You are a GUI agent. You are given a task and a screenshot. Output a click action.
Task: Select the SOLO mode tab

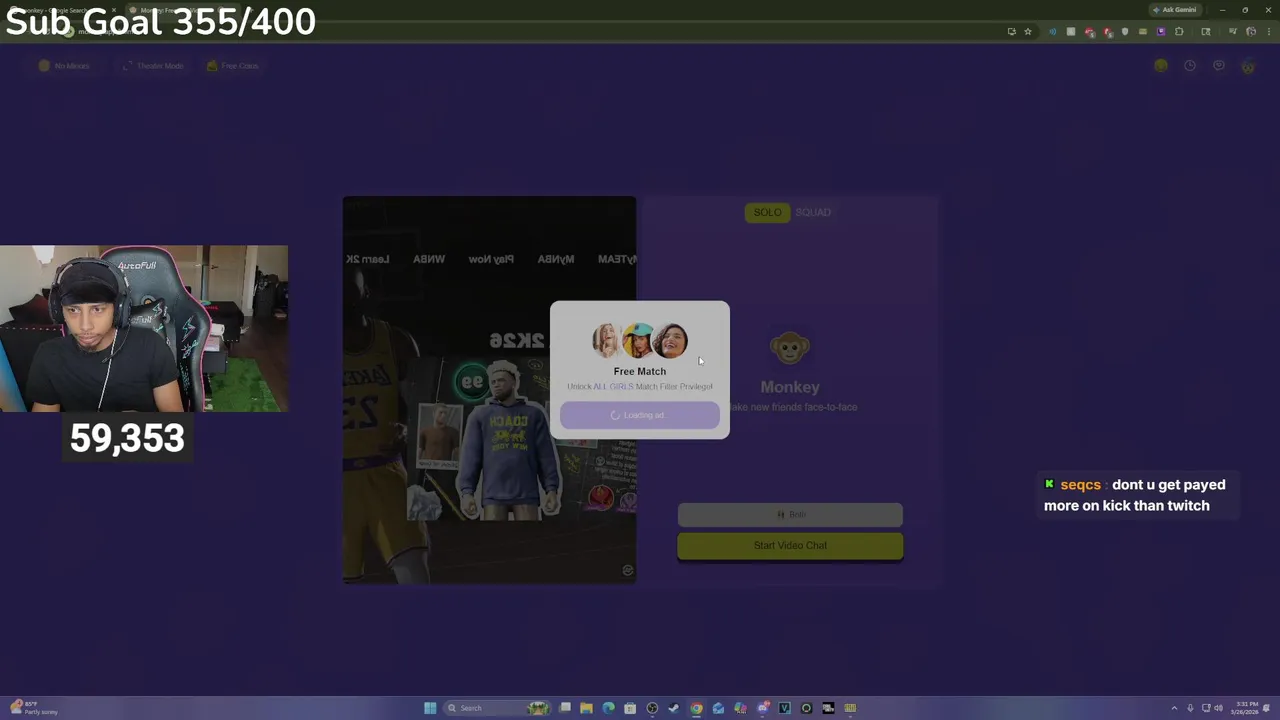coord(767,212)
